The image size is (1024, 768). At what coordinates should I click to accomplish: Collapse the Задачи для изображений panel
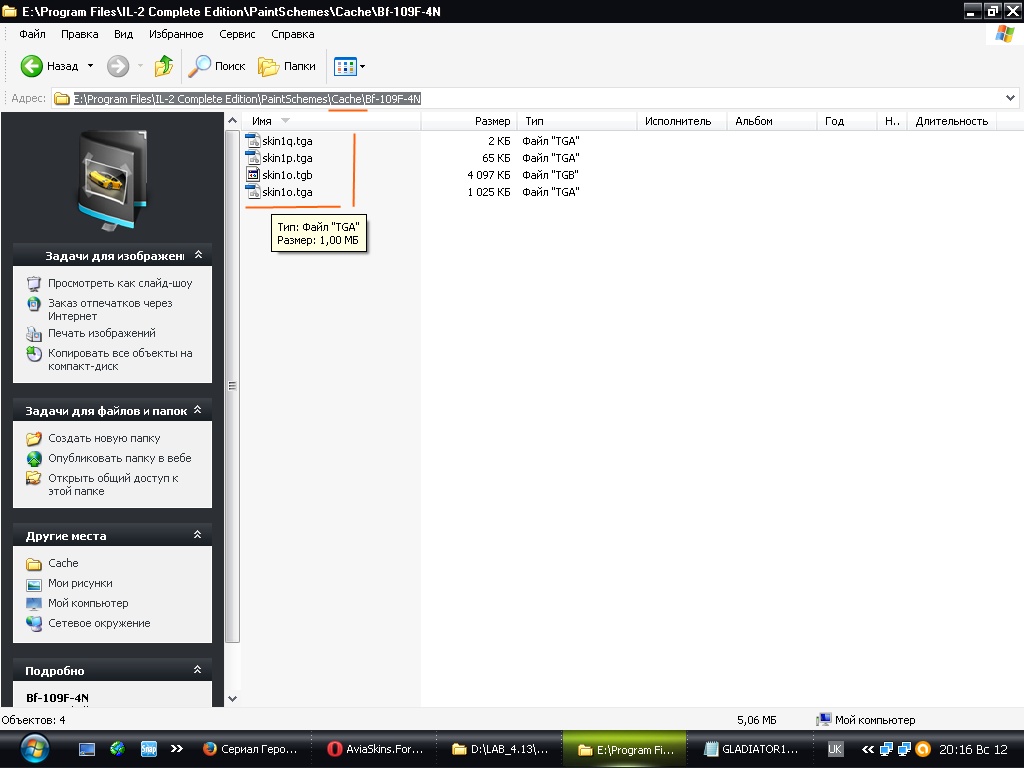click(x=199, y=255)
